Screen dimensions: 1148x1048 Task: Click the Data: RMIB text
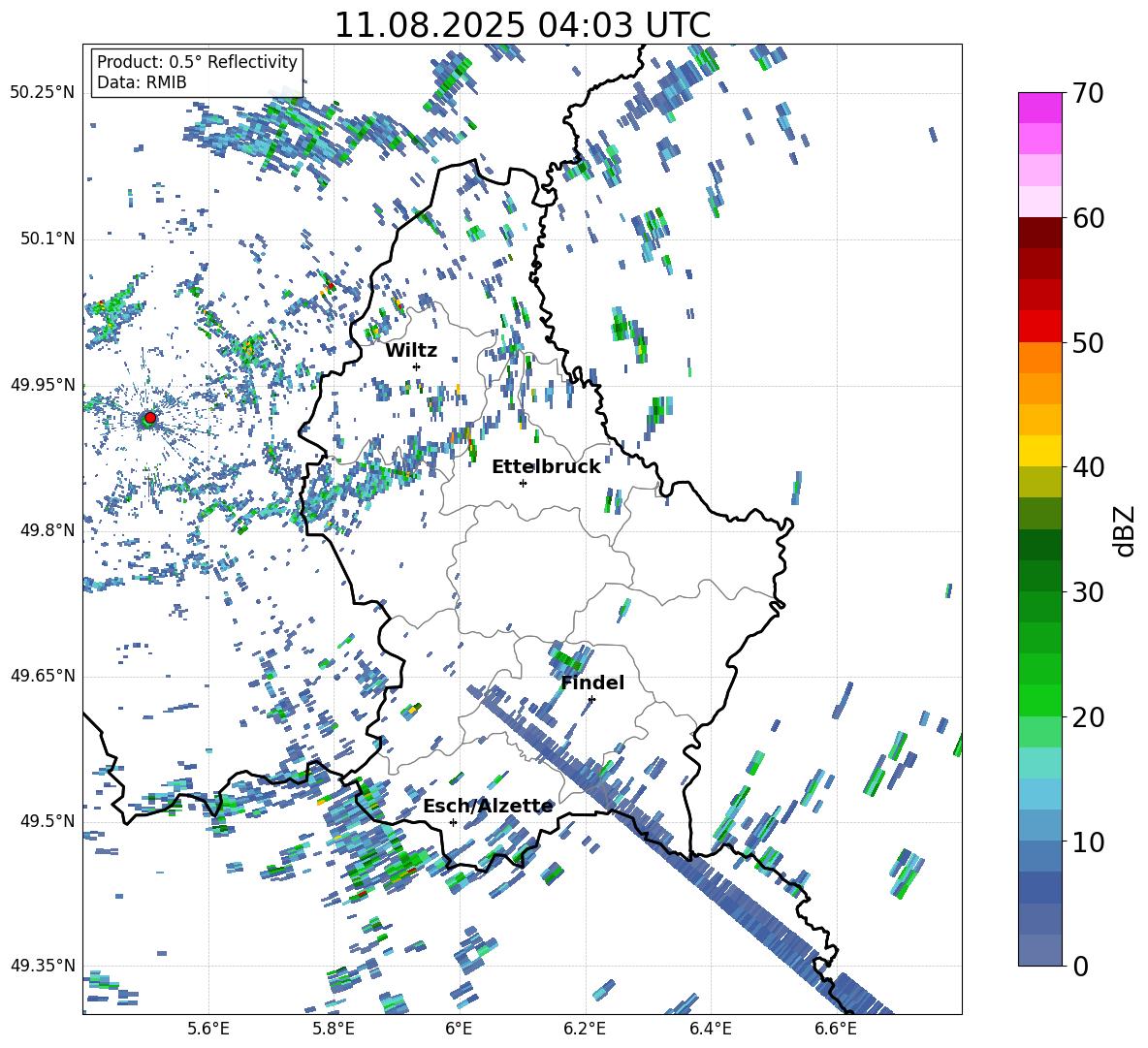pyautogui.click(x=142, y=82)
